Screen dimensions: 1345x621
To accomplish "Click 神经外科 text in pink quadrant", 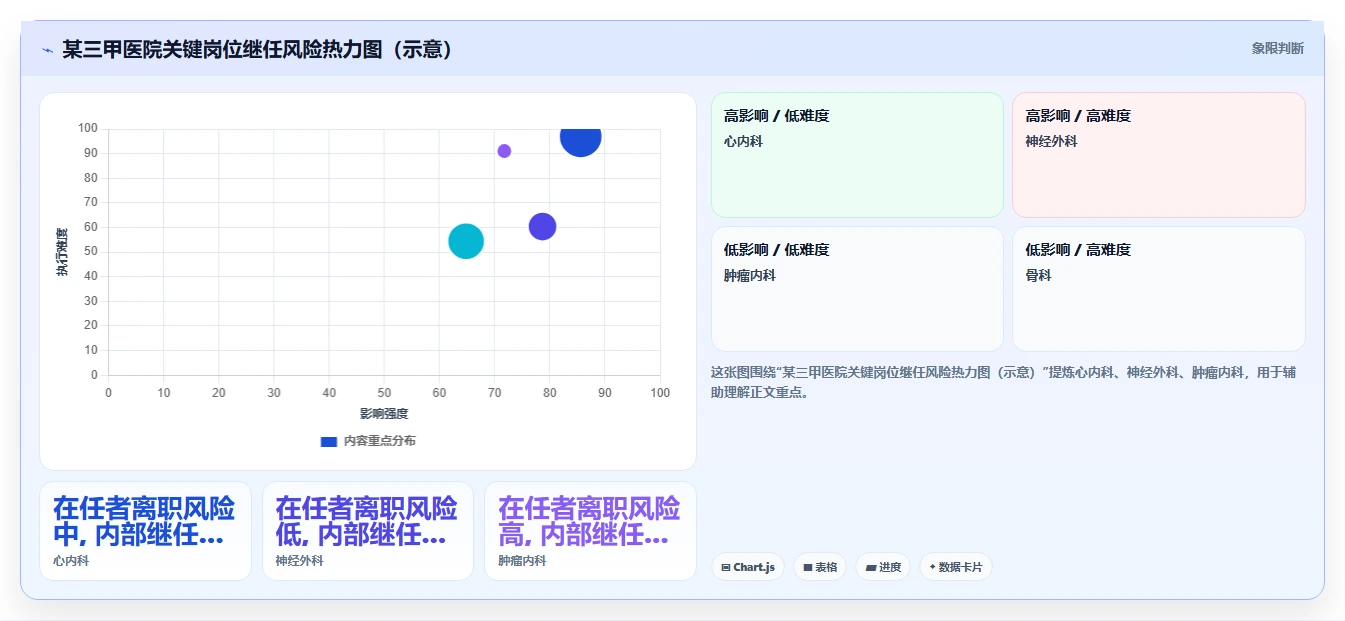I will coord(1051,142).
